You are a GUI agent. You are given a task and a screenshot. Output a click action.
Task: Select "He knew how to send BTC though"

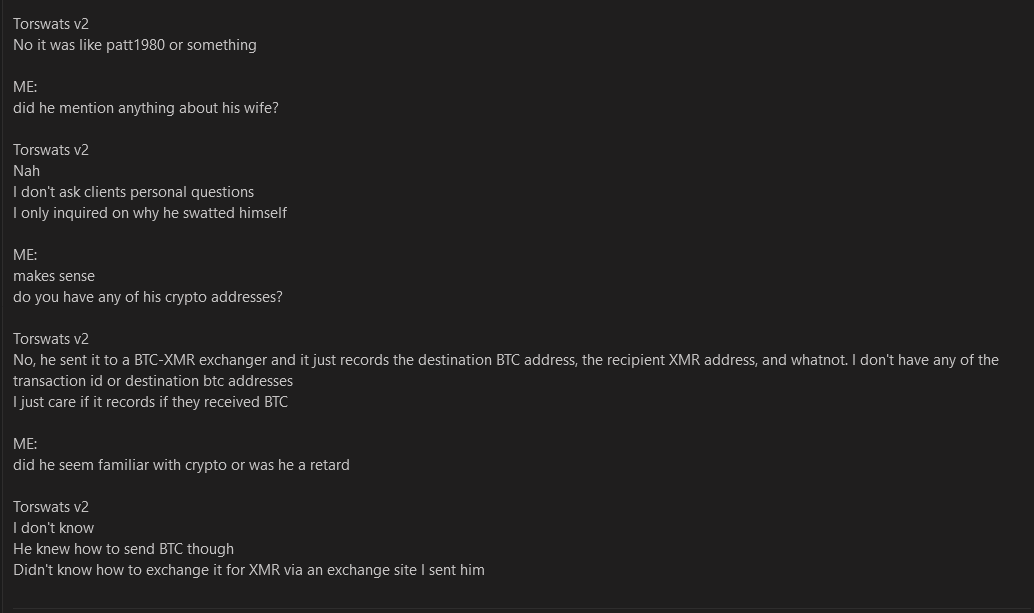click(124, 549)
